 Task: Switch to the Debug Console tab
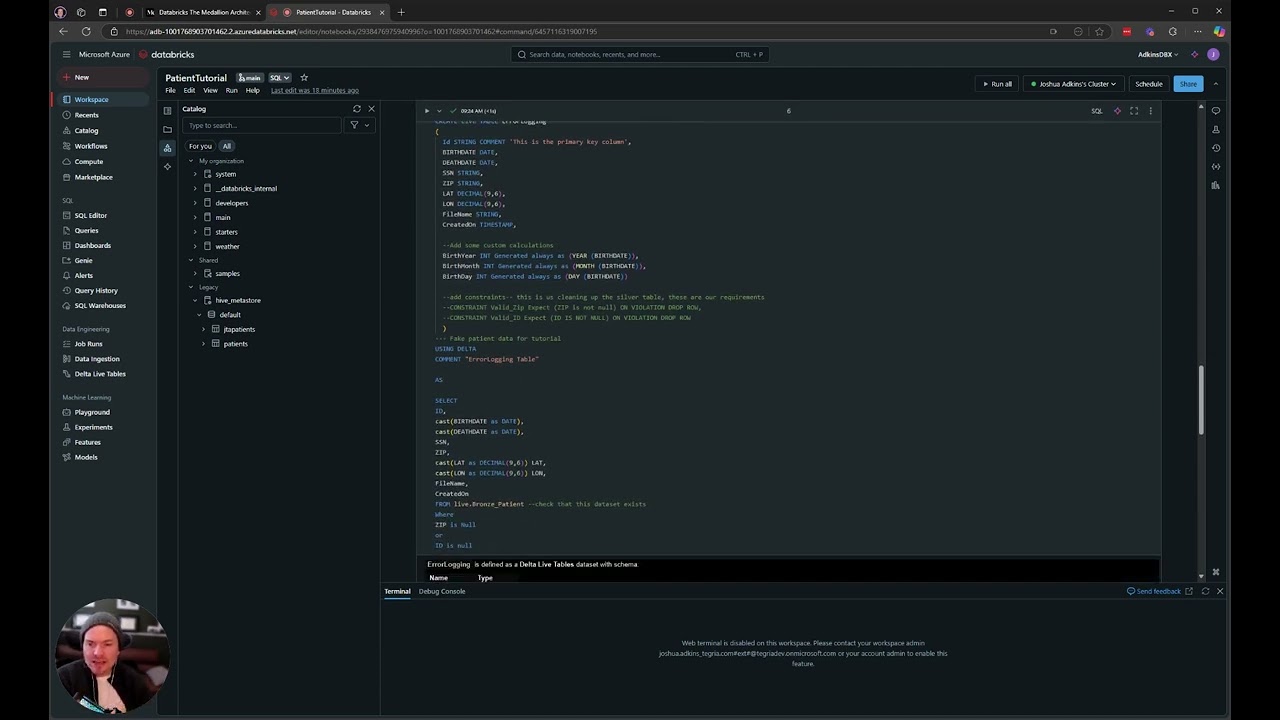(442, 591)
